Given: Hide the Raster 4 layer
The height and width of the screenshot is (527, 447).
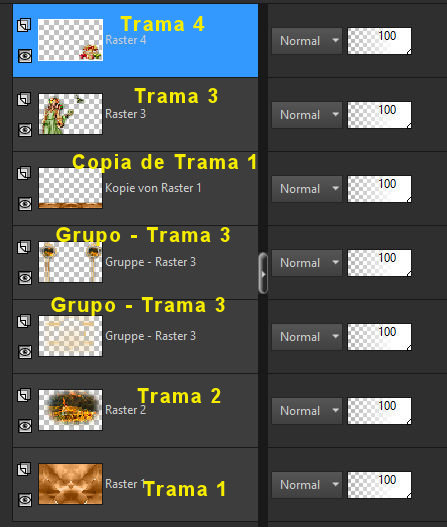Looking at the screenshot, I should [25, 56].
